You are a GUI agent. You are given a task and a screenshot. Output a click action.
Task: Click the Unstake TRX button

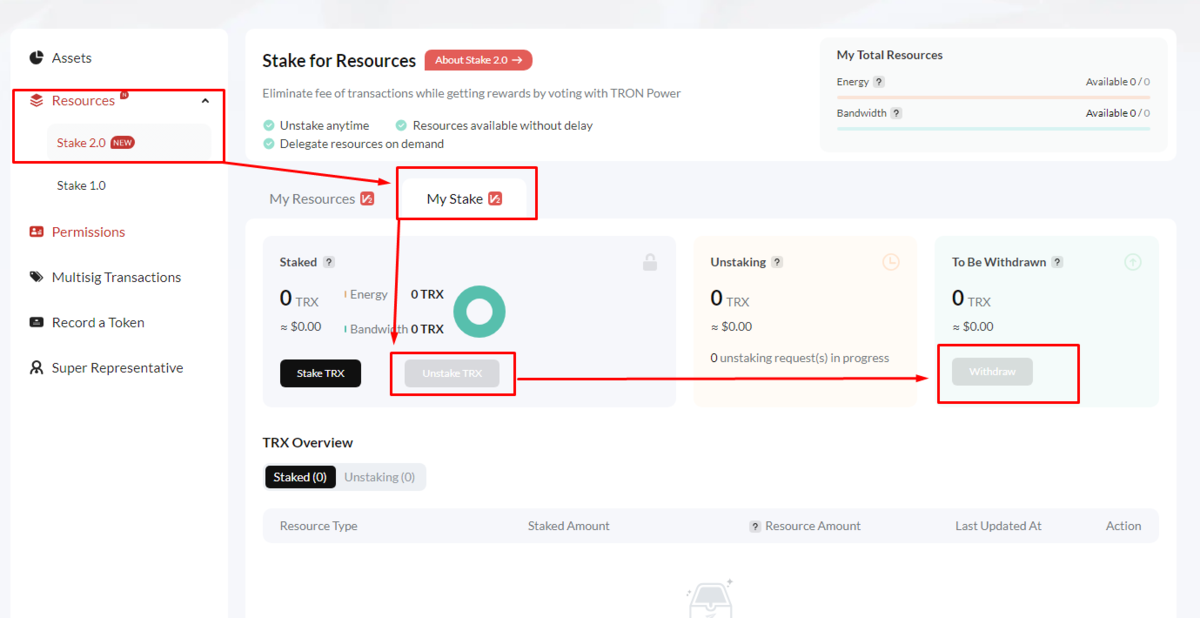point(452,373)
